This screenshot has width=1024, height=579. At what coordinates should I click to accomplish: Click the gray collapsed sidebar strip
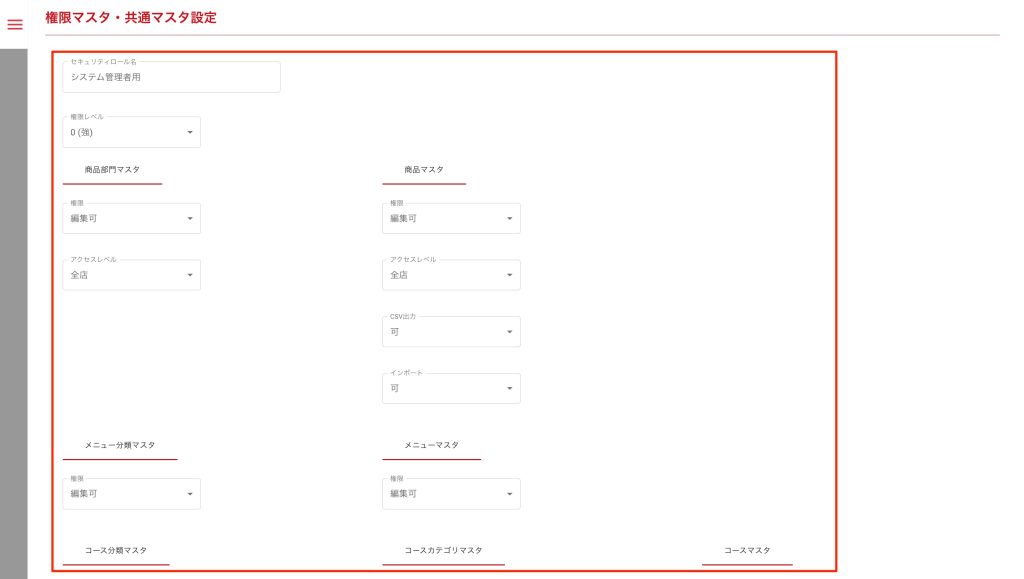[13, 300]
